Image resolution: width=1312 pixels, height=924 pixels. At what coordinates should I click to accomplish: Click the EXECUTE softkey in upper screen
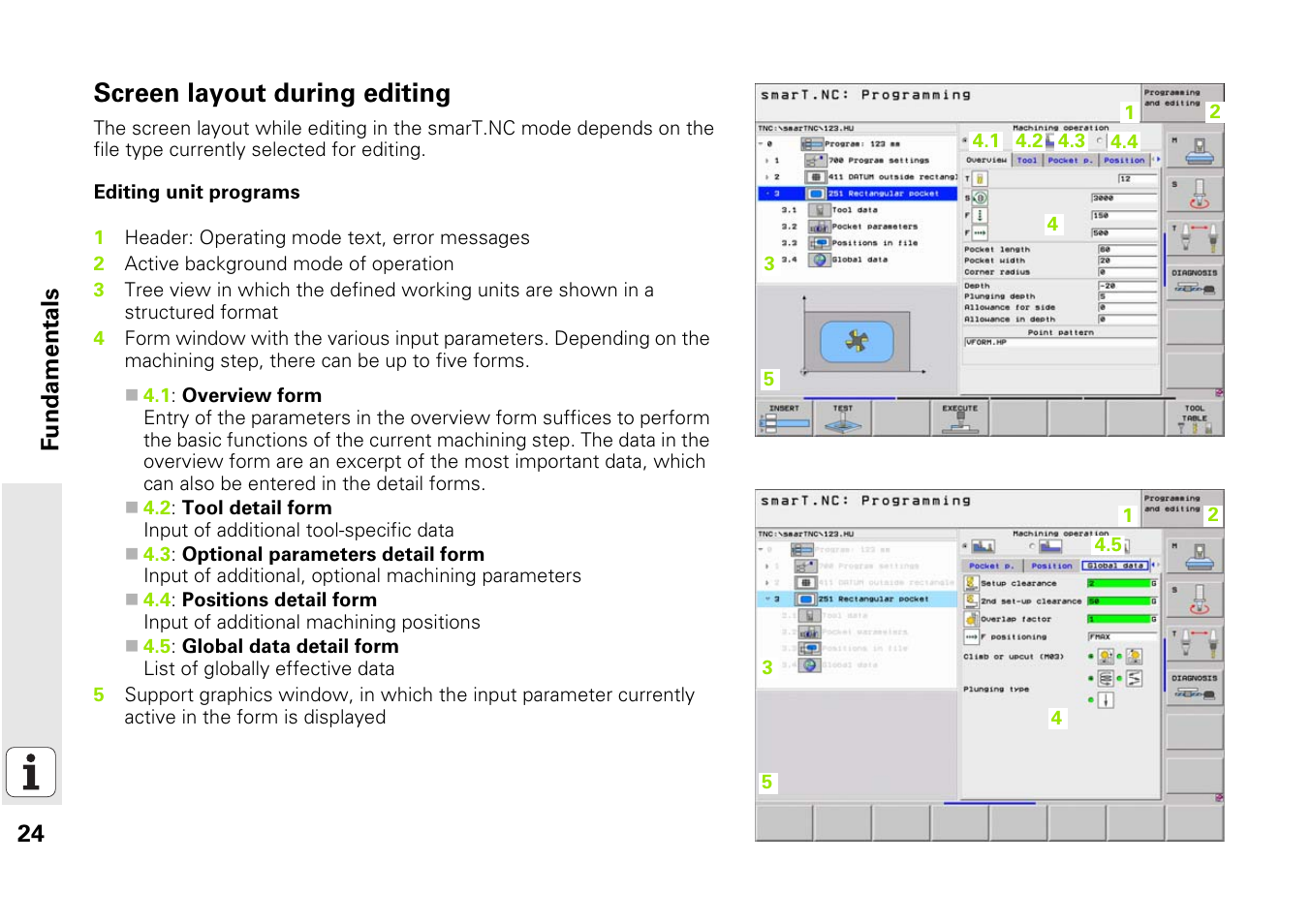[x=960, y=418]
